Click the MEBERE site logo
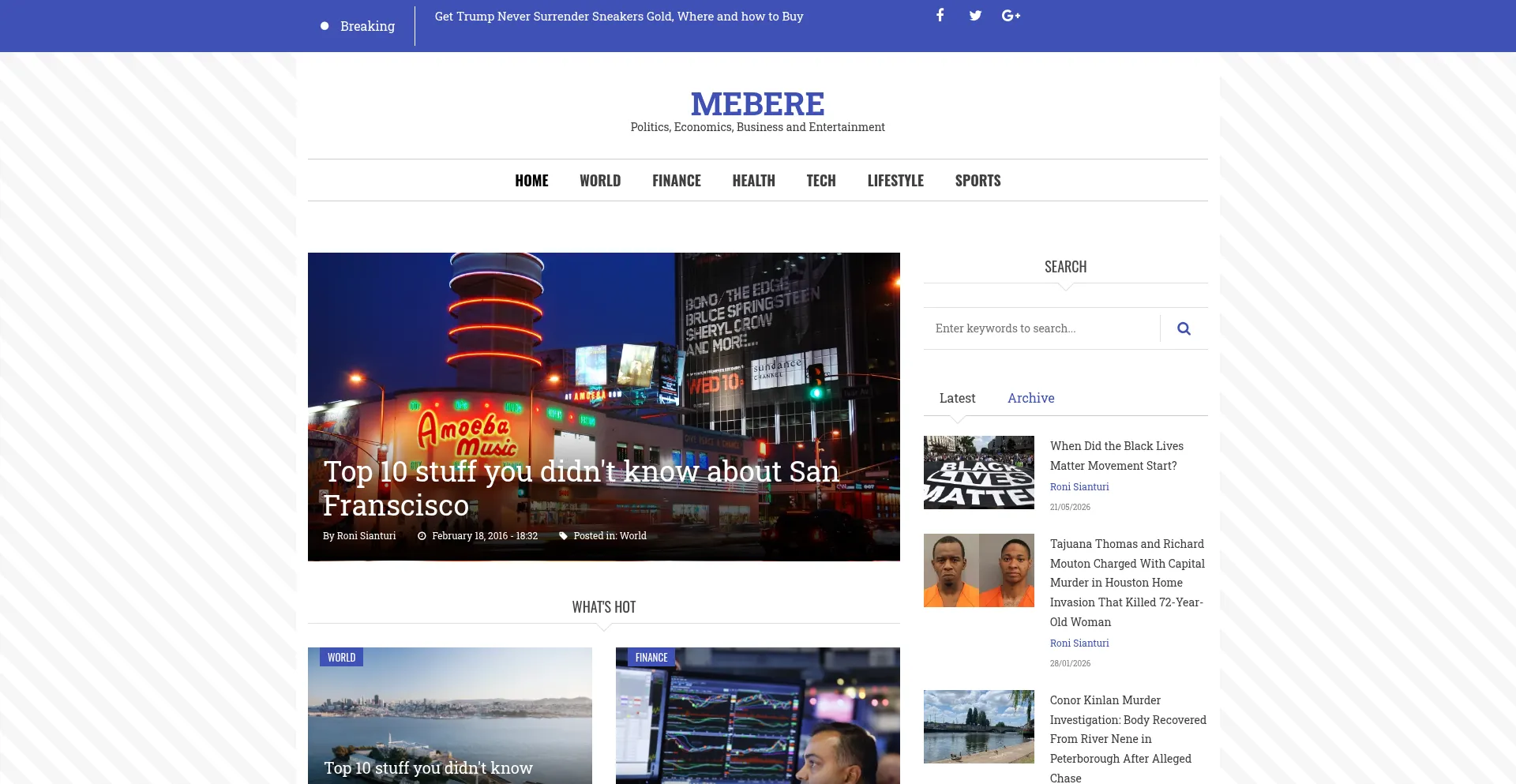 click(x=757, y=103)
